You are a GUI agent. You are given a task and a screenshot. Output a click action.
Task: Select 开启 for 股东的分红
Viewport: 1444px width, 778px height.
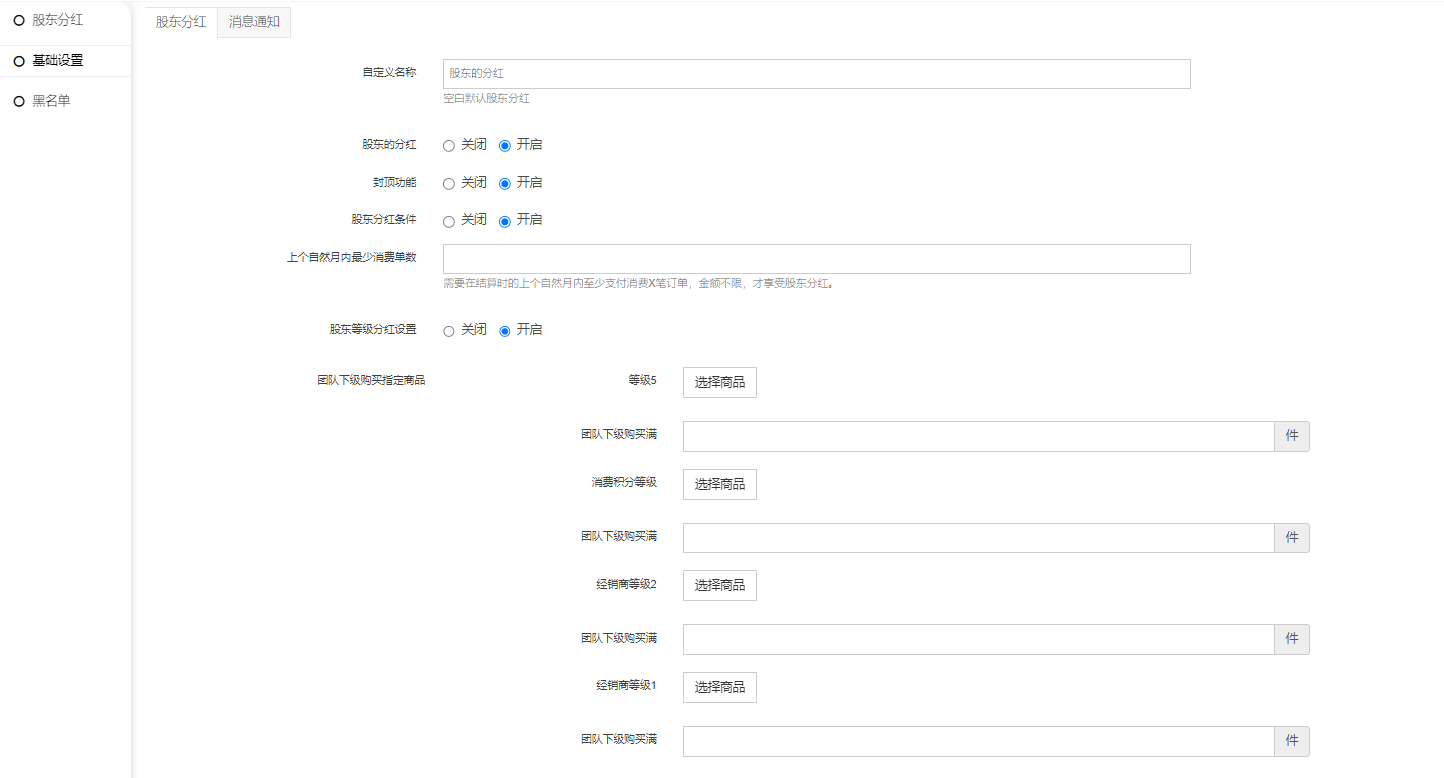(505, 146)
